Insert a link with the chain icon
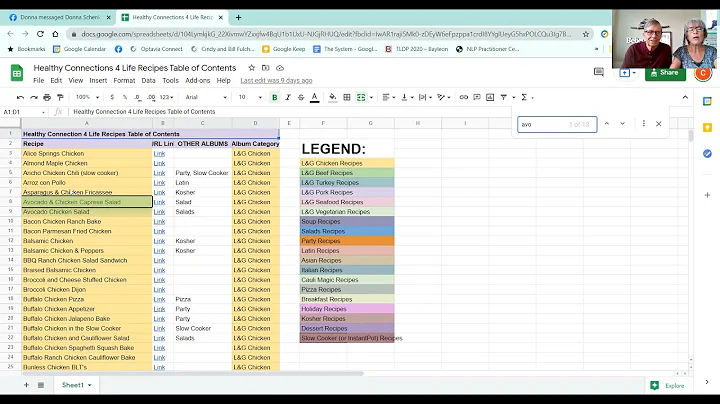This screenshot has height=404, width=720. click(464, 97)
